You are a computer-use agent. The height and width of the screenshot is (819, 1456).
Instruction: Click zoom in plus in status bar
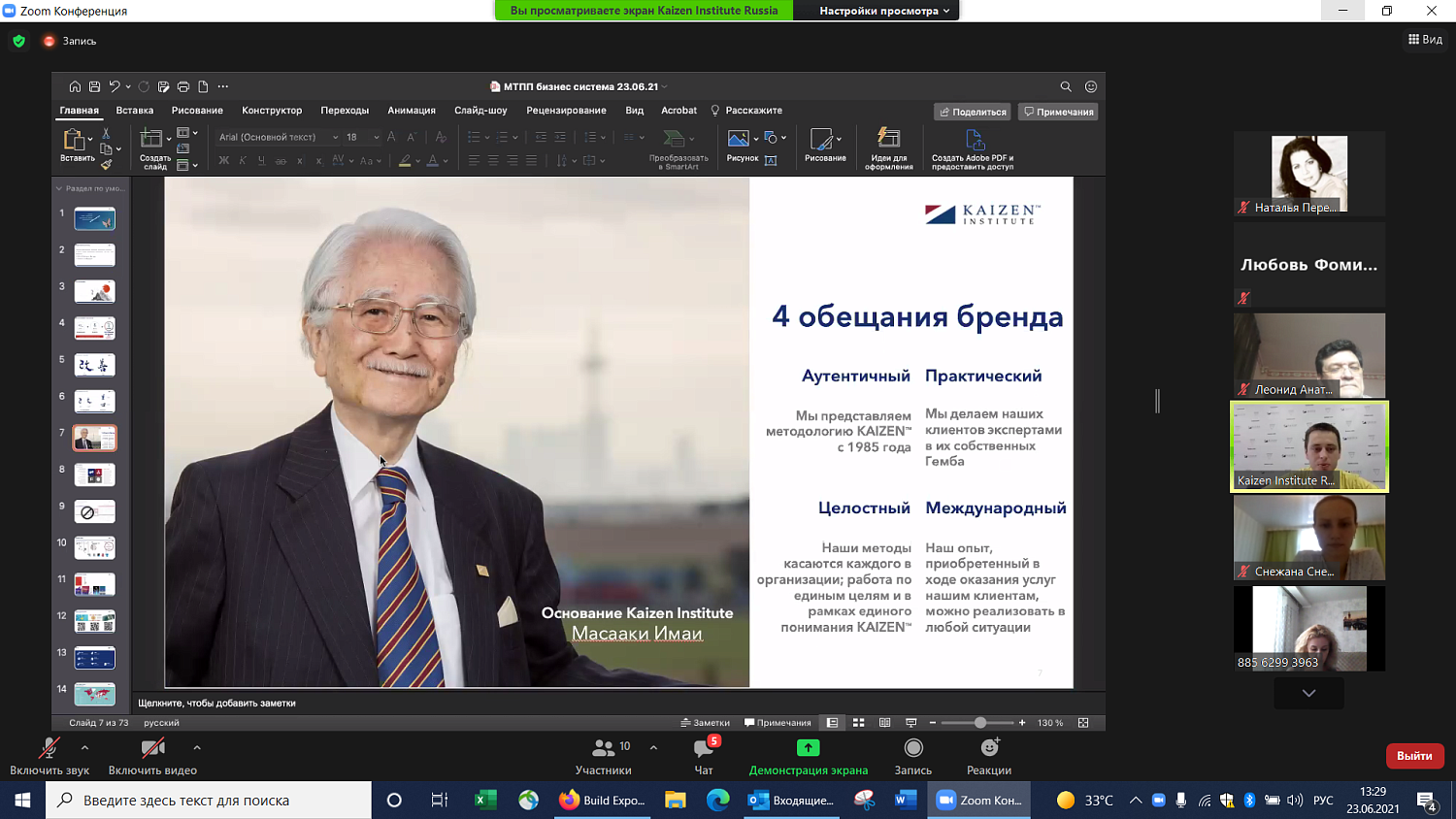1022,723
